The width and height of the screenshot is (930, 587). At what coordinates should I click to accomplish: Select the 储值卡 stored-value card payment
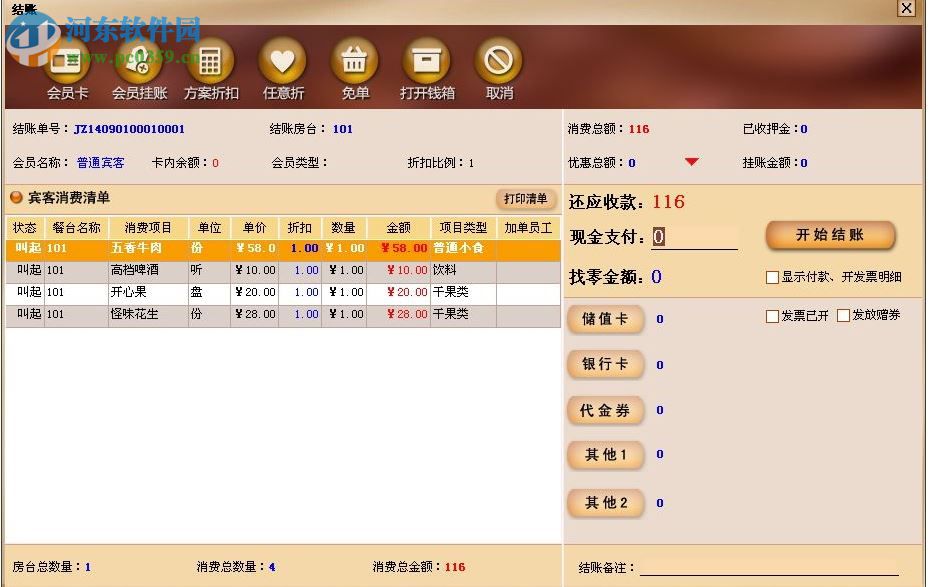605,319
